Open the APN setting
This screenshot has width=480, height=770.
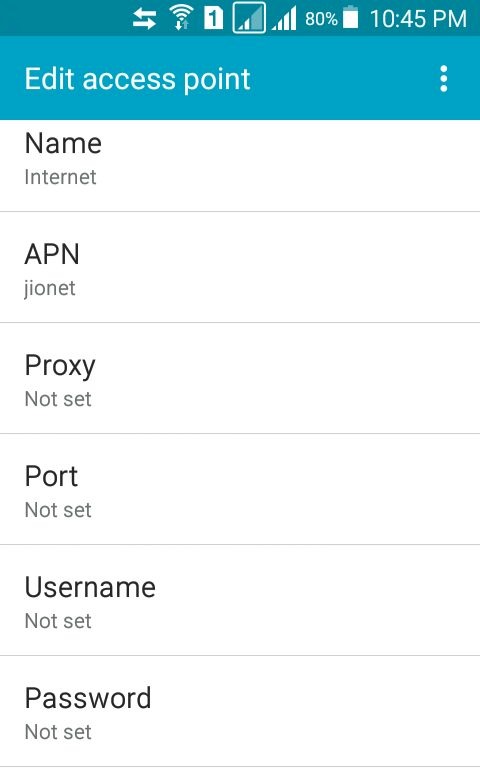coord(240,268)
